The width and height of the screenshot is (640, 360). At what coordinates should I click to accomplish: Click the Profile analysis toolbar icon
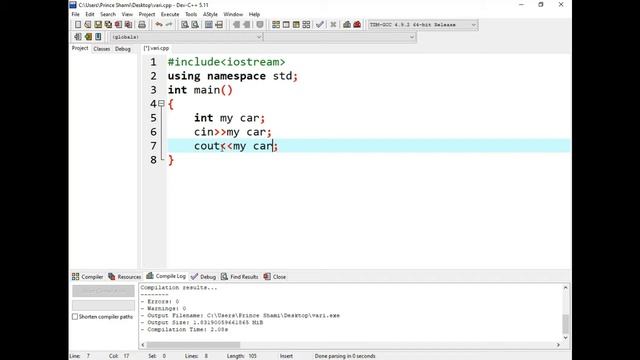click(x=347, y=25)
